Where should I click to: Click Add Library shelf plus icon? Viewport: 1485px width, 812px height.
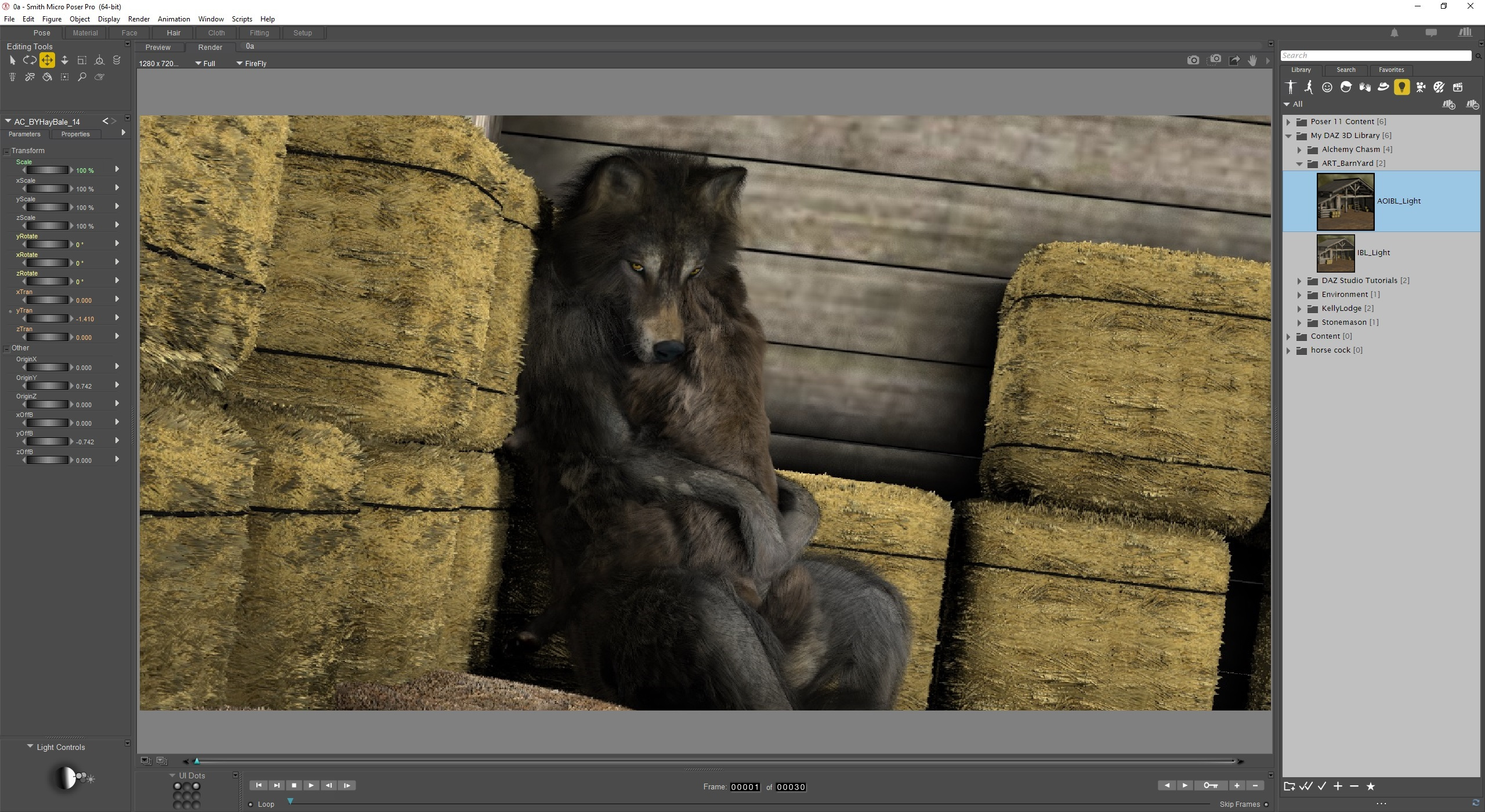1448,105
